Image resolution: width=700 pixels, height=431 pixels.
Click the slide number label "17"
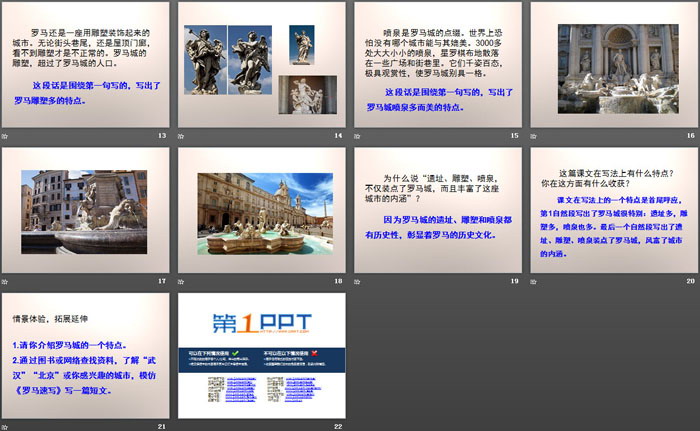pyautogui.click(x=162, y=281)
